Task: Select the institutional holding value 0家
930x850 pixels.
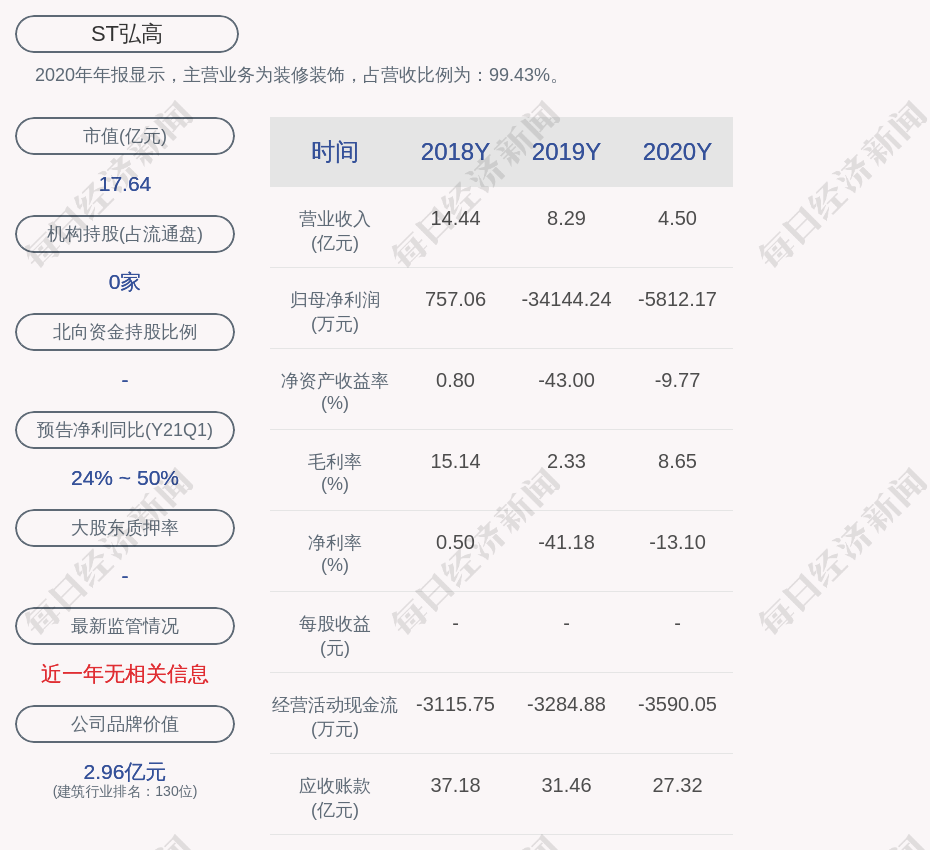Action: pos(125,282)
